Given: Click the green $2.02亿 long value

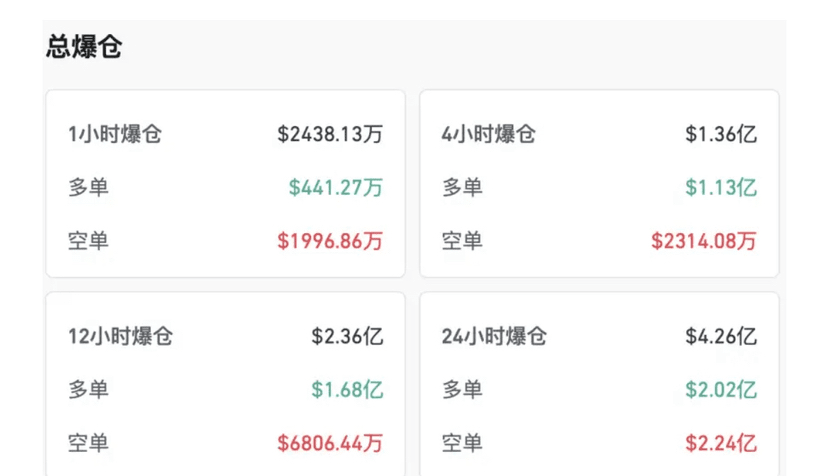Looking at the screenshot, I should (721, 389).
